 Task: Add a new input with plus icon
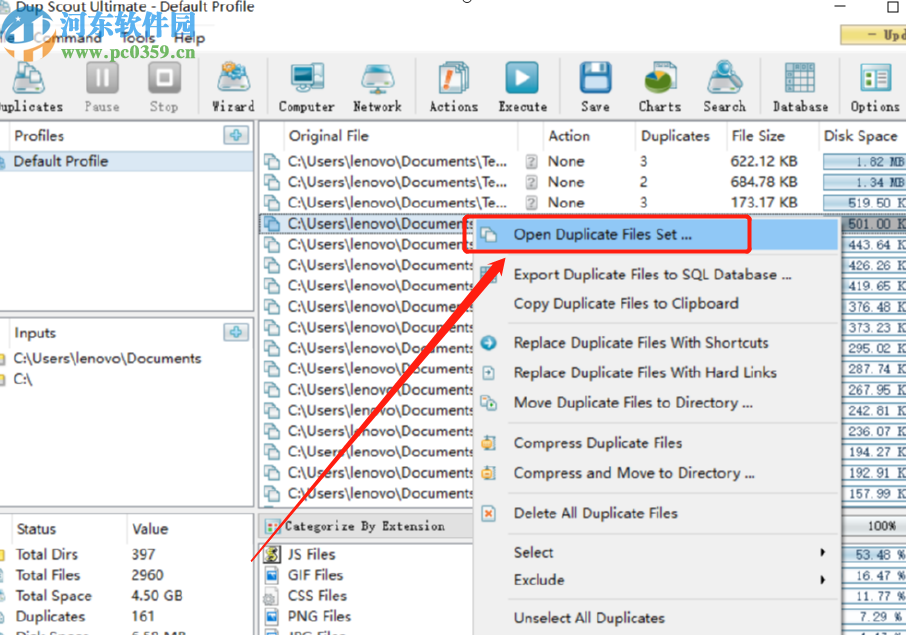[x=236, y=332]
